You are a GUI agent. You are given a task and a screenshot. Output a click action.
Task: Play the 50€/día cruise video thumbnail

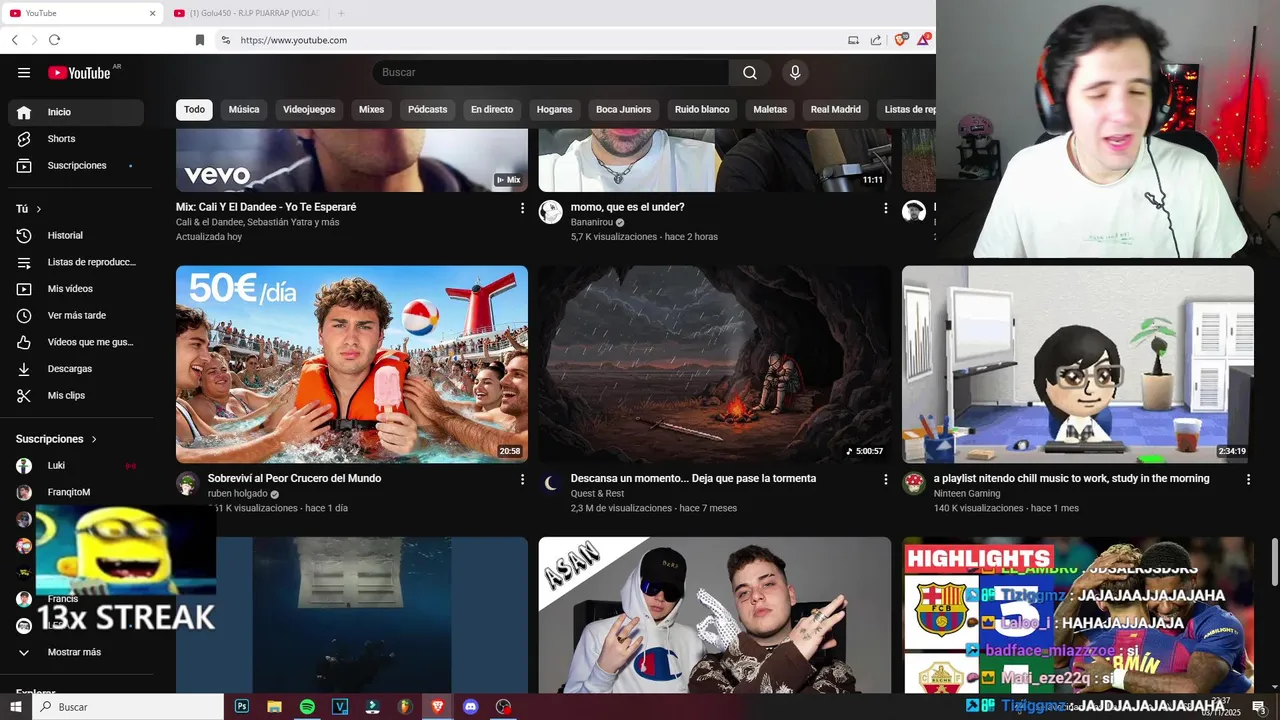pos(352,364)
